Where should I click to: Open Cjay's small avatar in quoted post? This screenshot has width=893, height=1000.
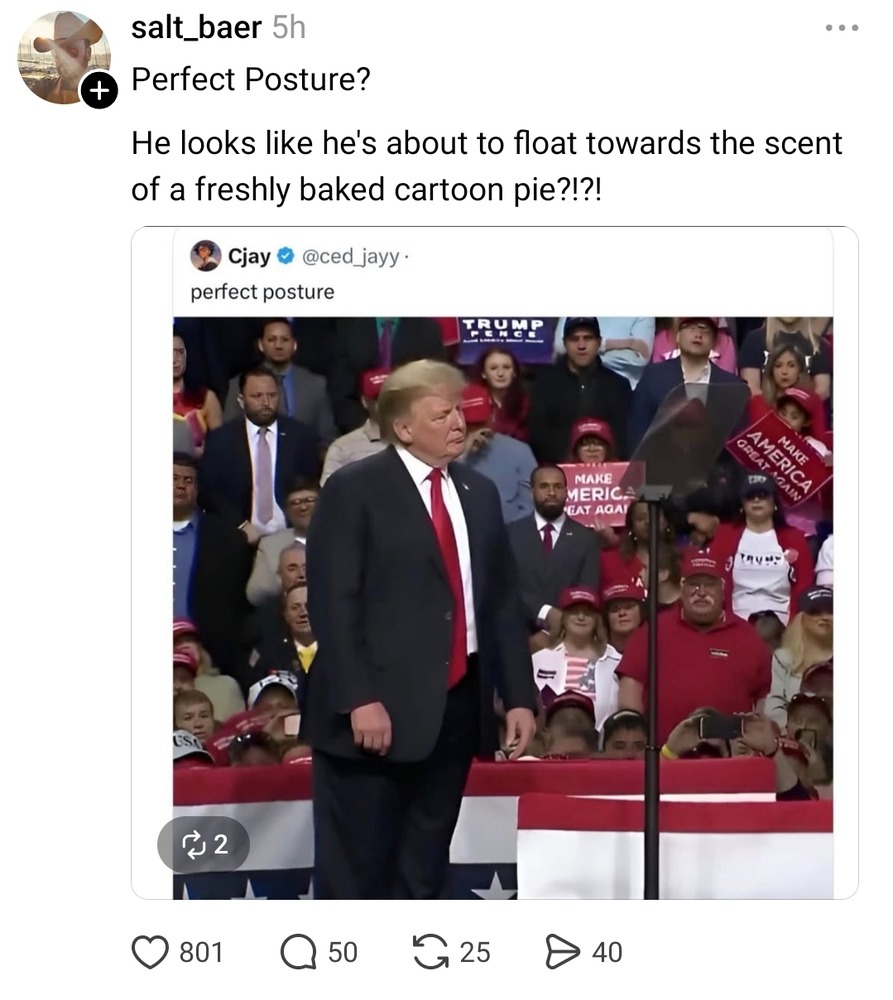click(206, 256)
